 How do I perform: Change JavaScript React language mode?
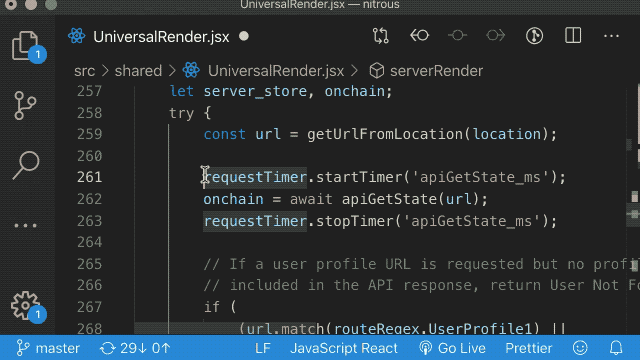tap(344, 348)
